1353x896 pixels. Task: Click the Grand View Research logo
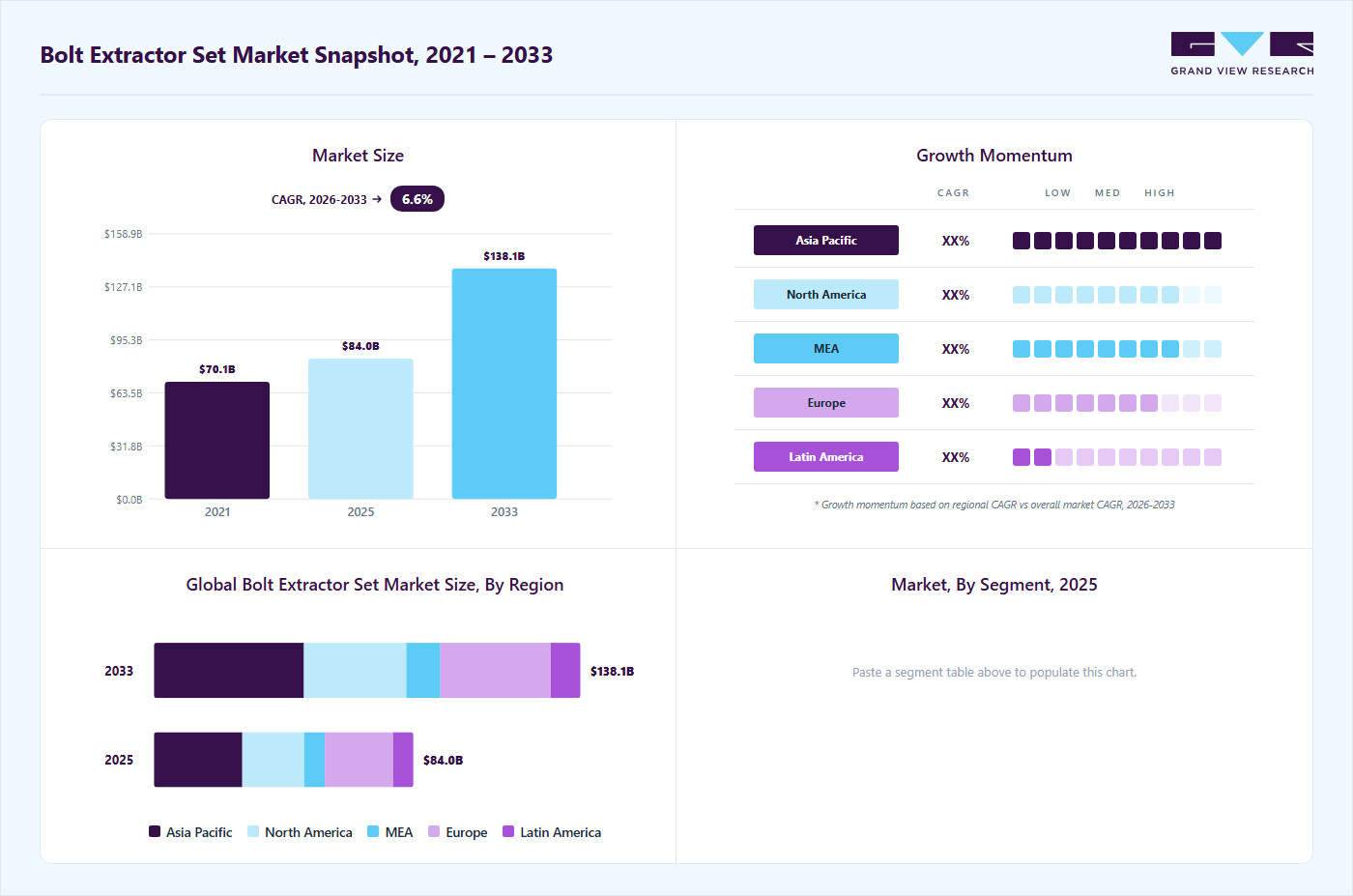click(x=1242, y=54)
